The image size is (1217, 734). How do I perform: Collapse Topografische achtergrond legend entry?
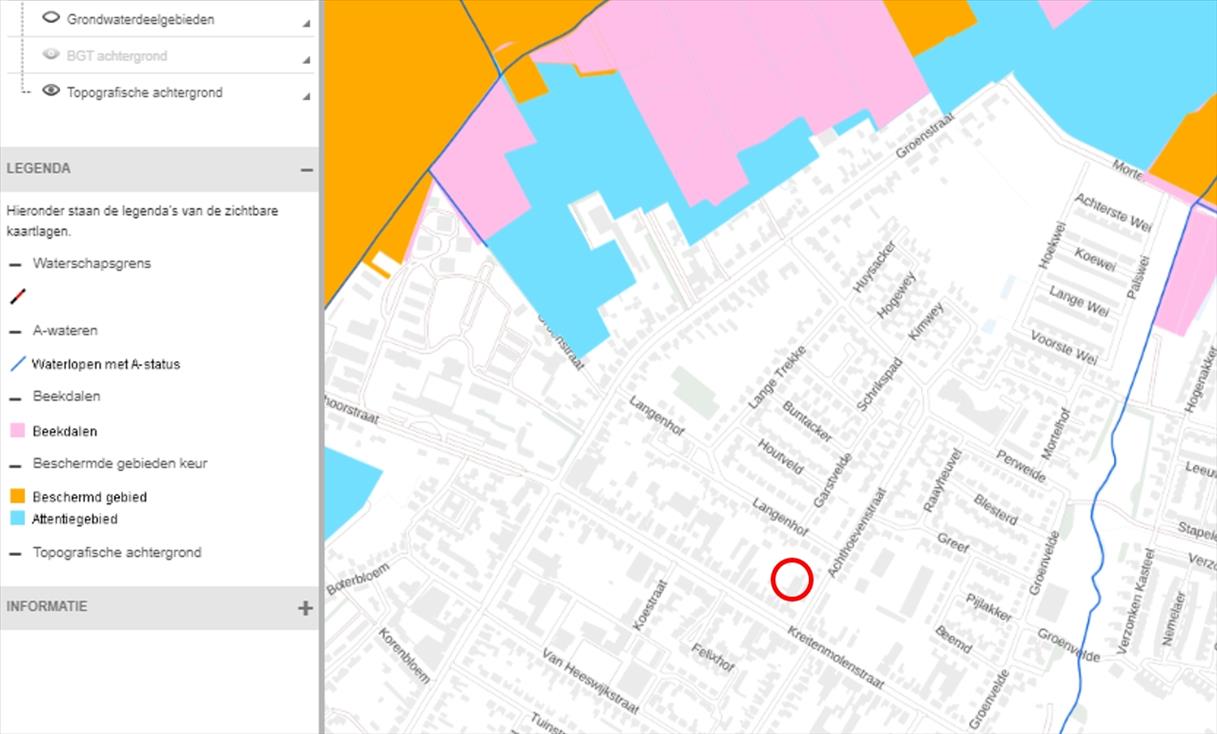coord(15,553)
